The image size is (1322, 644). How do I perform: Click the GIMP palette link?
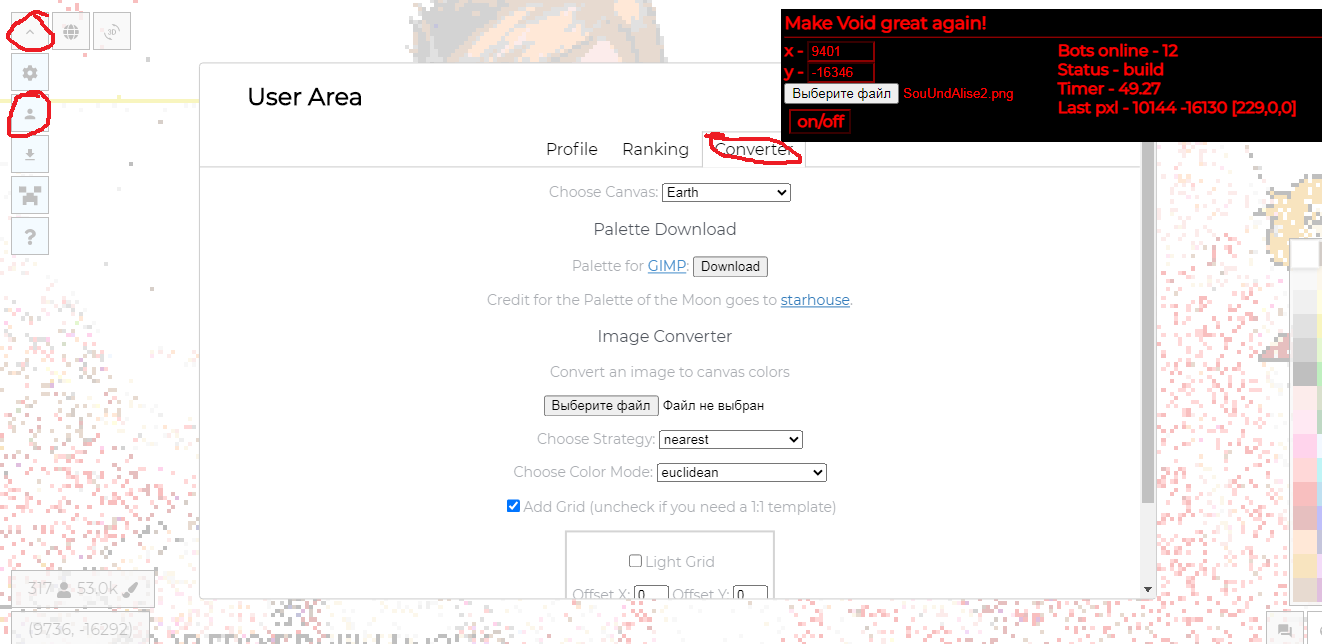coord(667,266)
